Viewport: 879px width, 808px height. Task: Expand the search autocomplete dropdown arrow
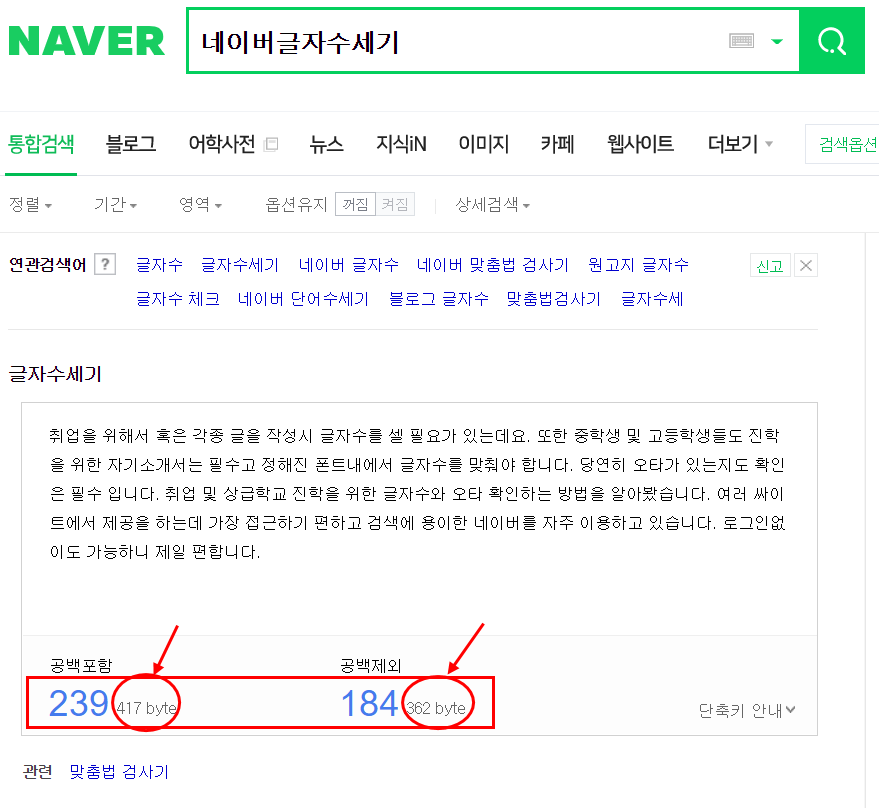click(777, 41)
